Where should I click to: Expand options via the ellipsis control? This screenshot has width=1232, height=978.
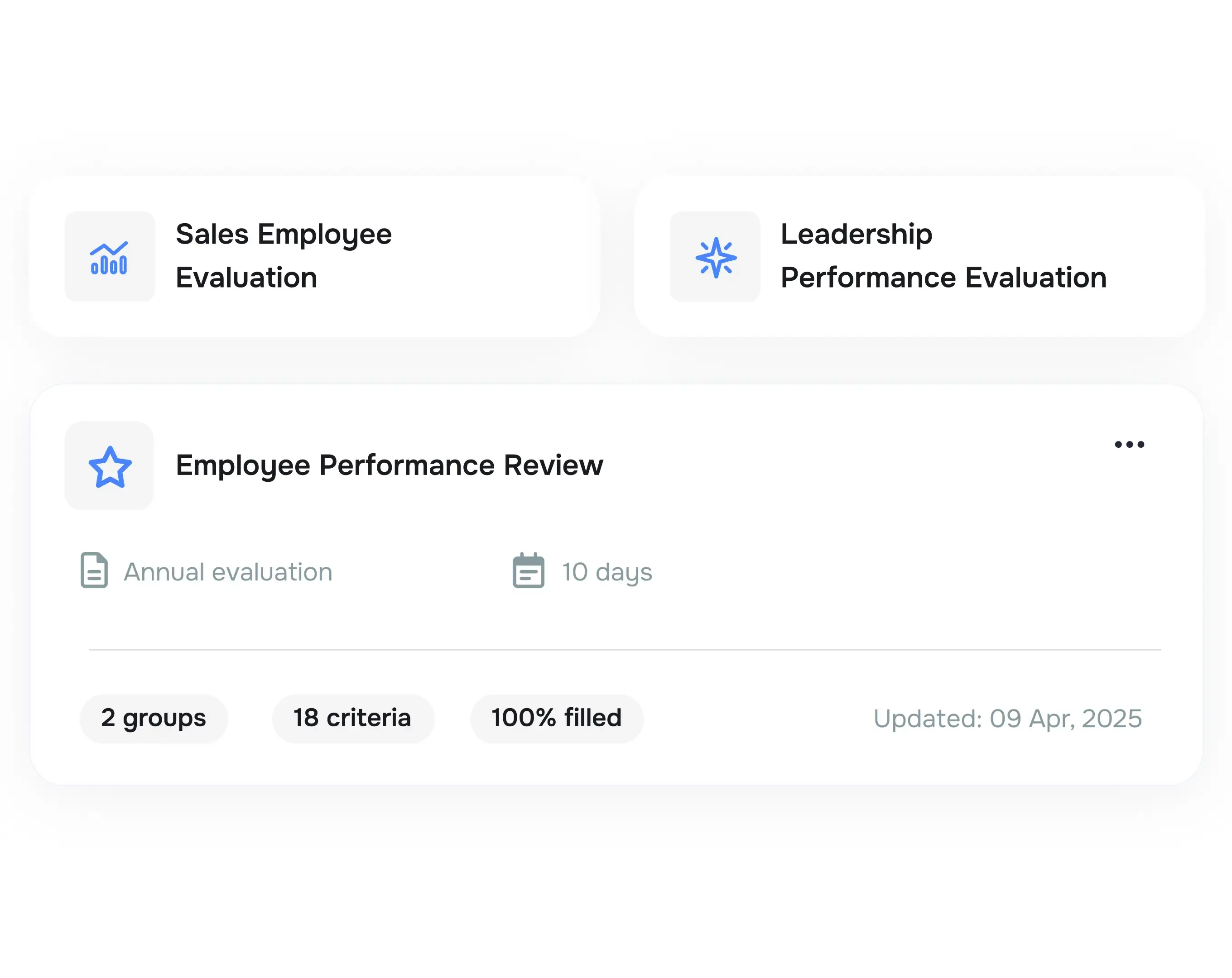click(x=1130, y=445)
